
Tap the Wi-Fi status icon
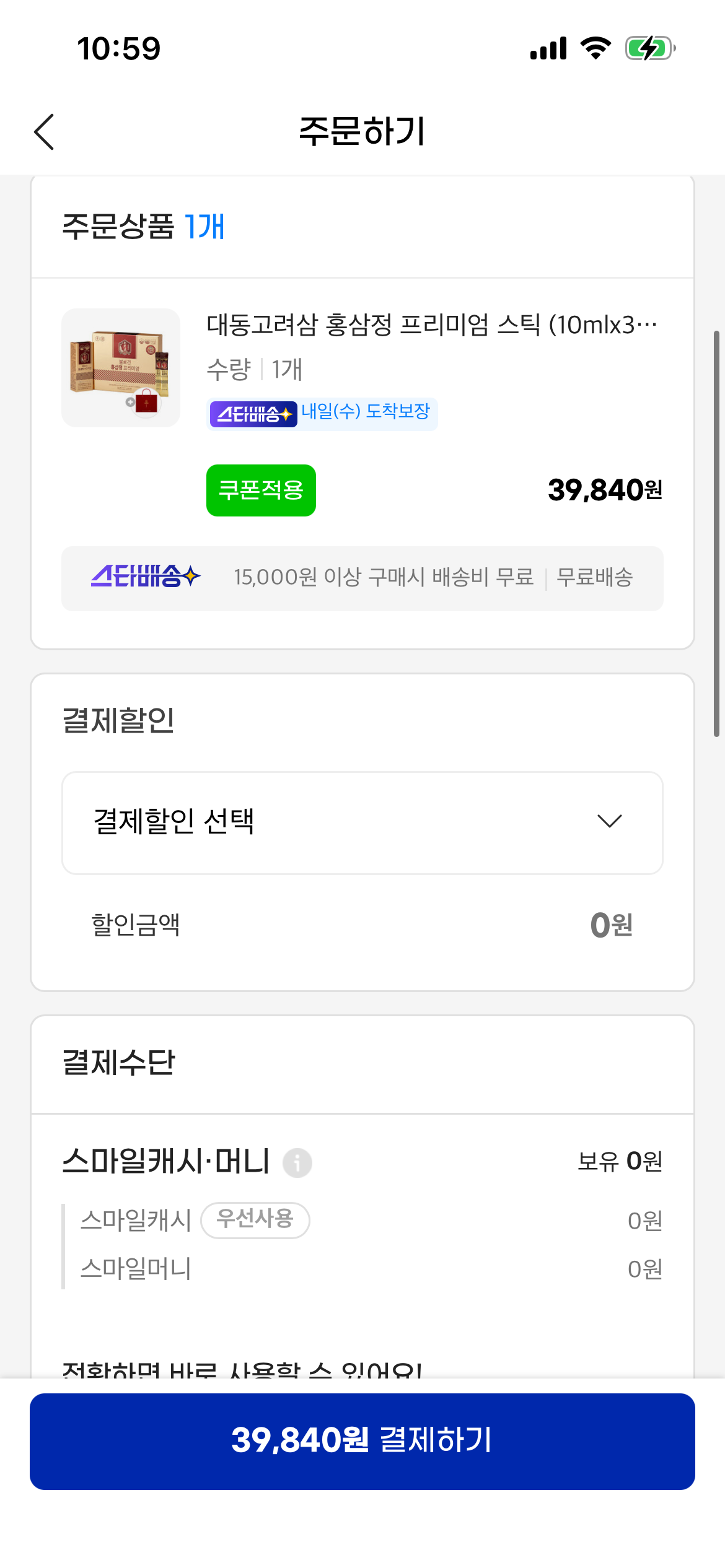click(x=595, y=48)
